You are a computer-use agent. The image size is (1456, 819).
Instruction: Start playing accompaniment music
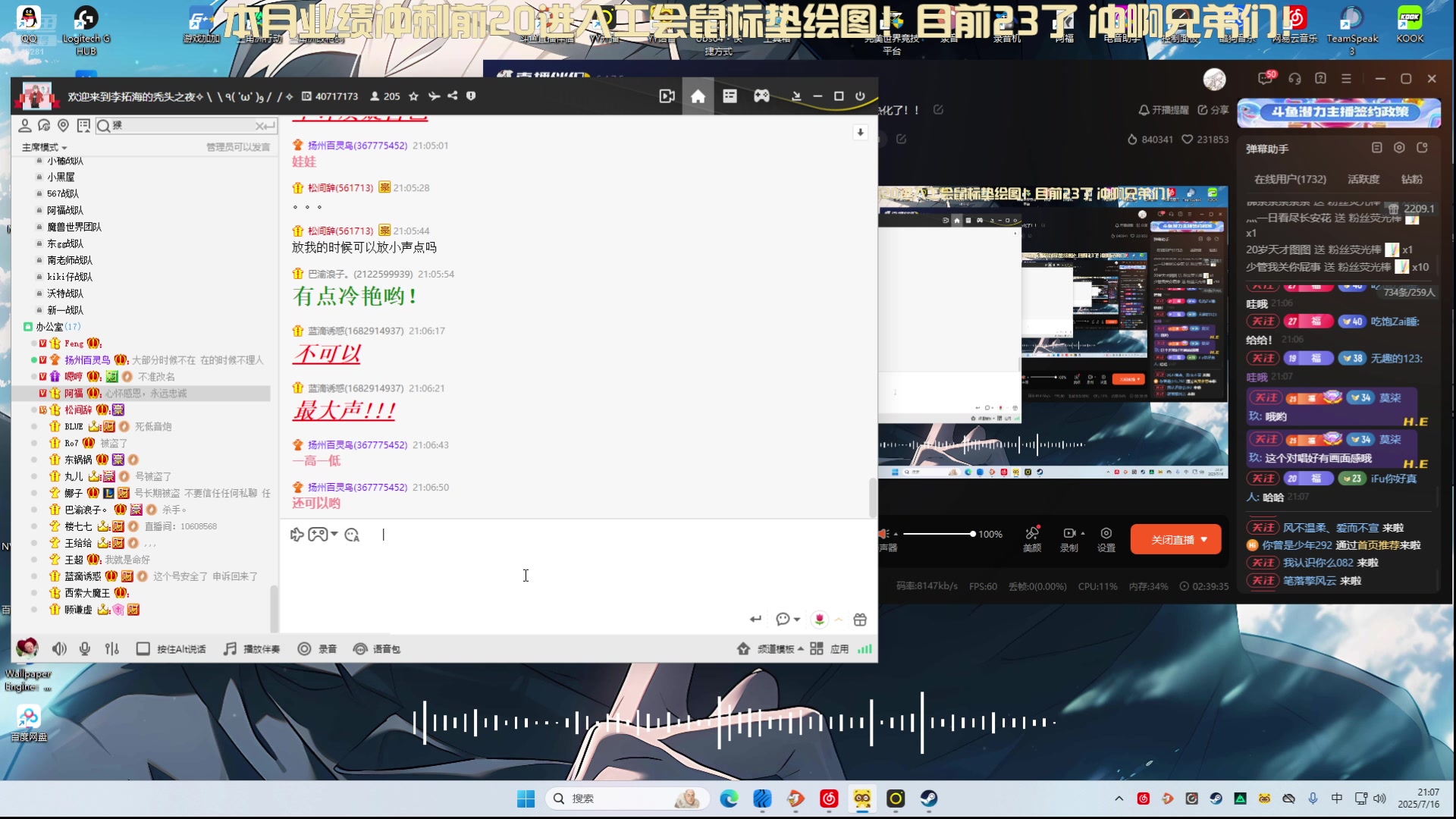(252, 649)
